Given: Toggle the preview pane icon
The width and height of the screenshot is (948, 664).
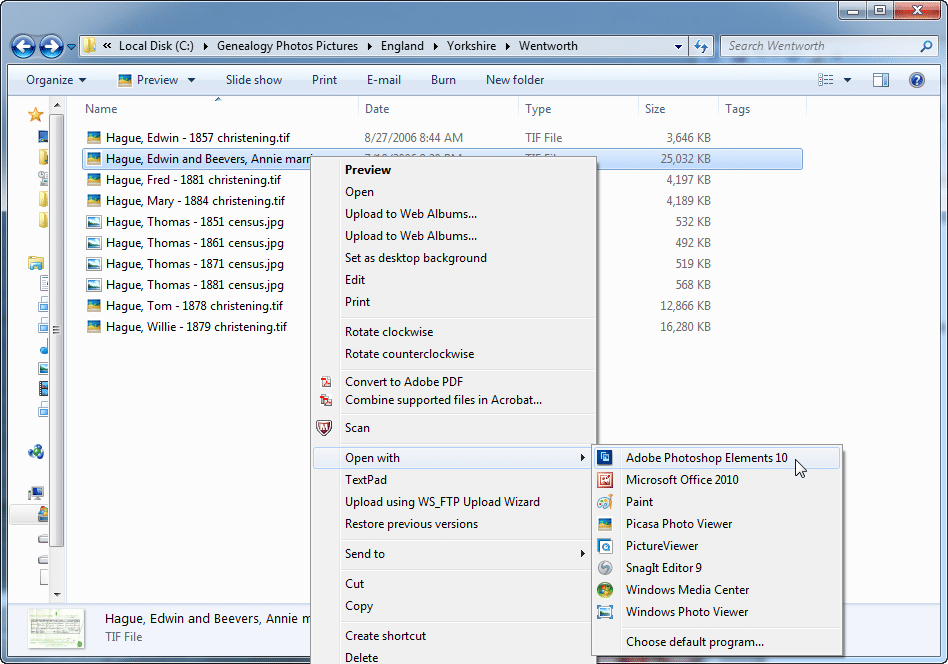Looking at the screenshot, I should 881,80.
